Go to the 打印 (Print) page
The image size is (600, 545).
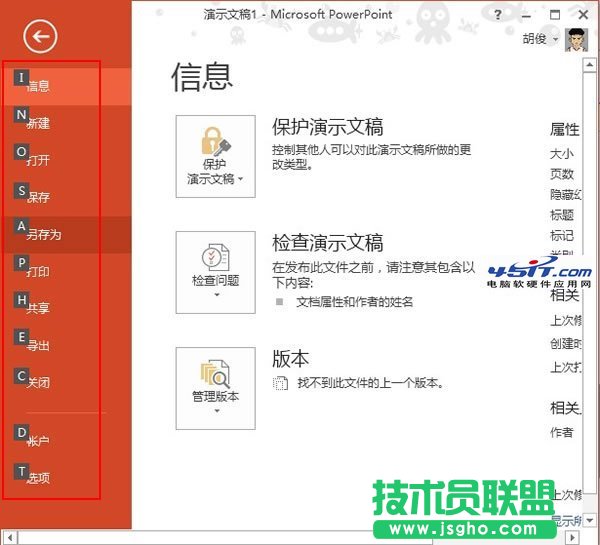click(x=40, y=272)
